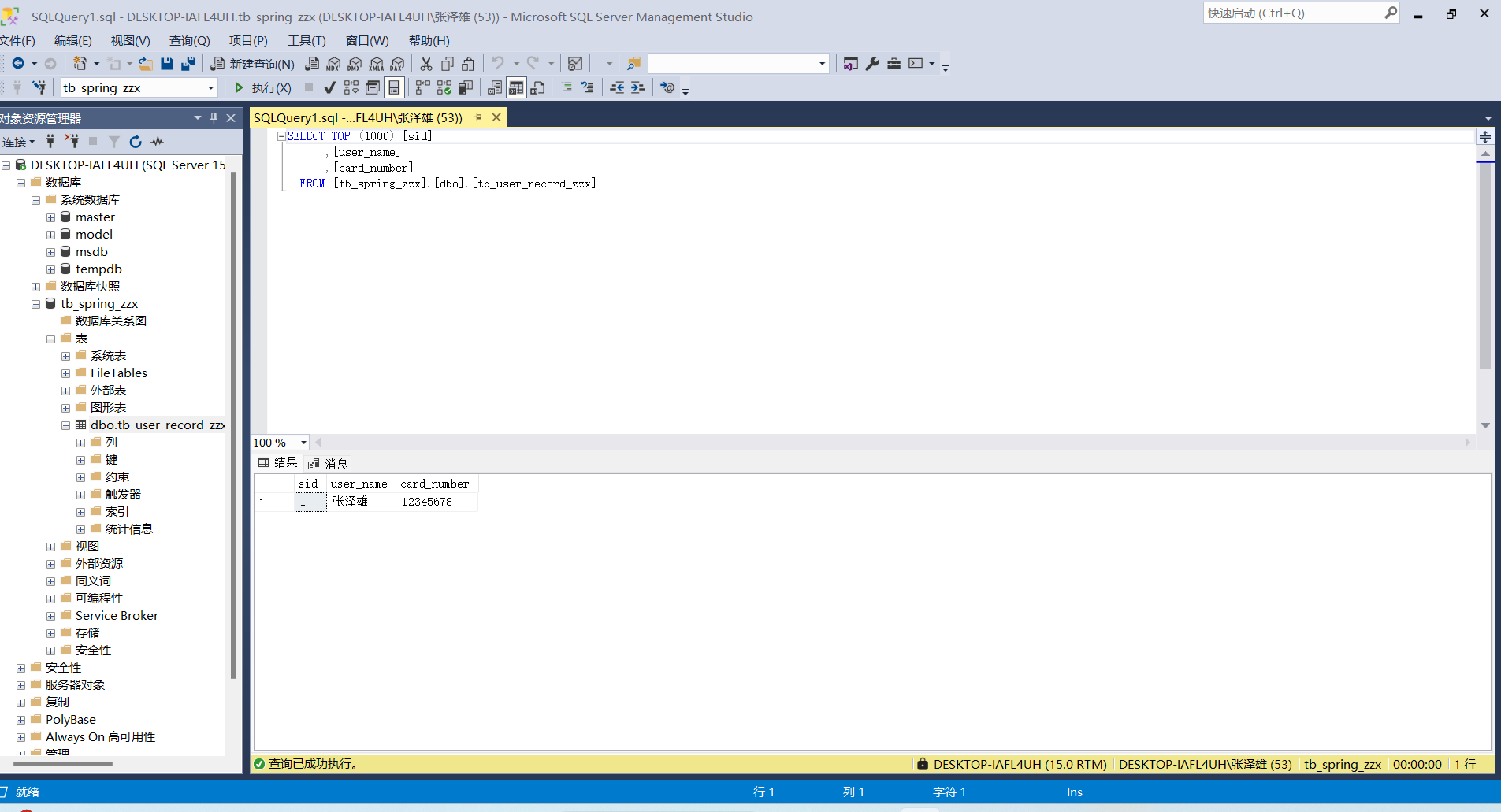Click the Database Engine Query icon
Screen dimensions: 1501x812
coord(312,64)
